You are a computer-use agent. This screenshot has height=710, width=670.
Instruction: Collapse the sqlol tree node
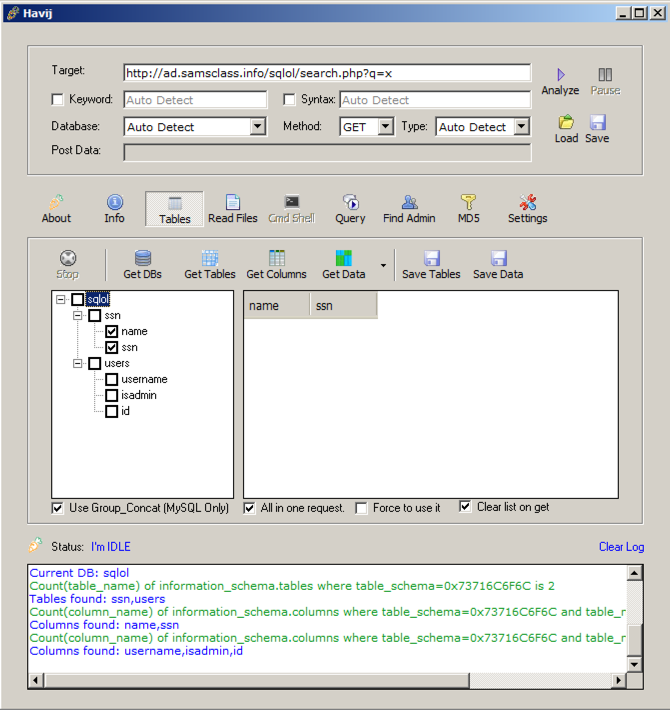(x=61, y=299)
